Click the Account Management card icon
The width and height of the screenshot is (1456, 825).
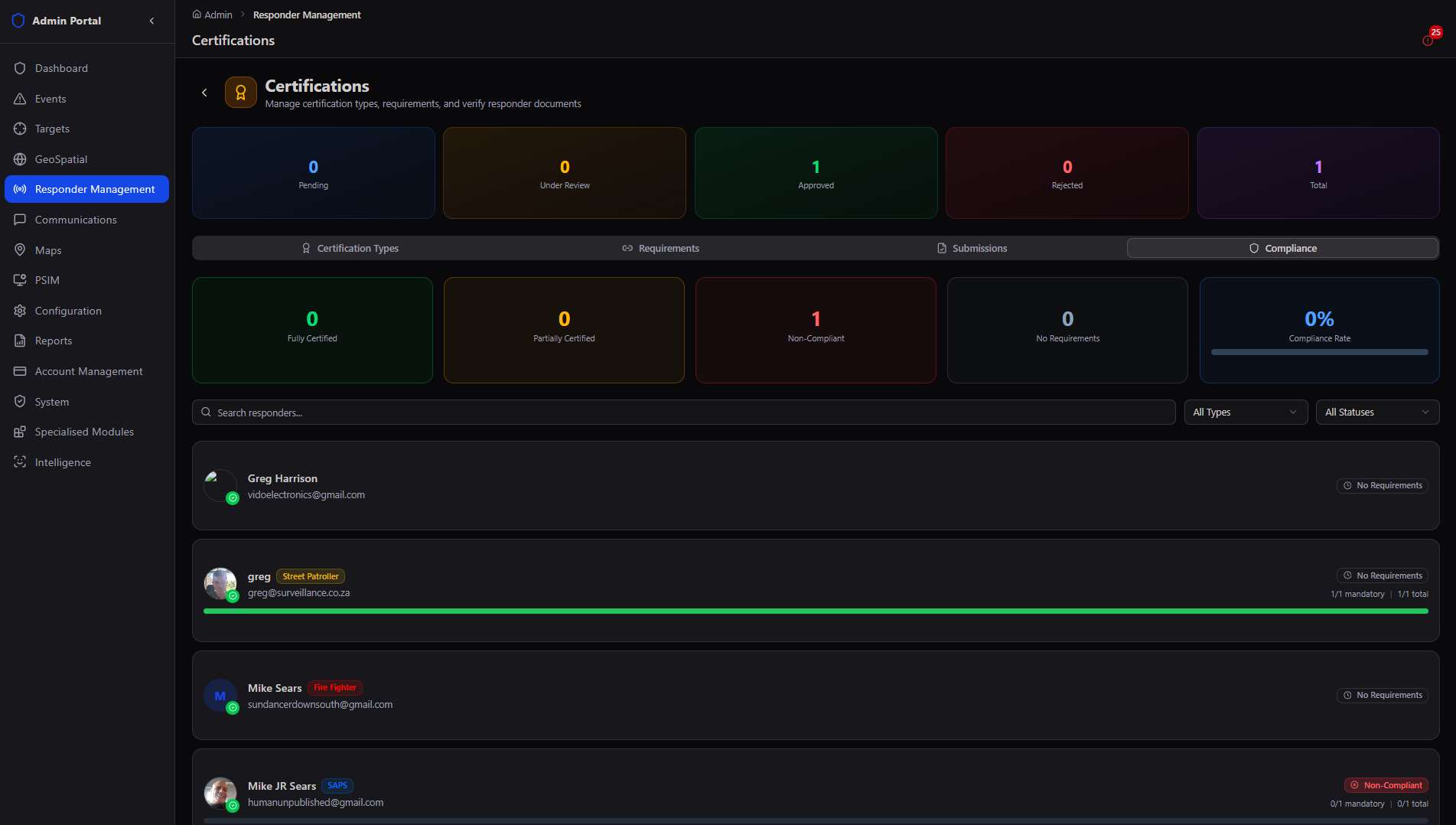click(20, 371)
